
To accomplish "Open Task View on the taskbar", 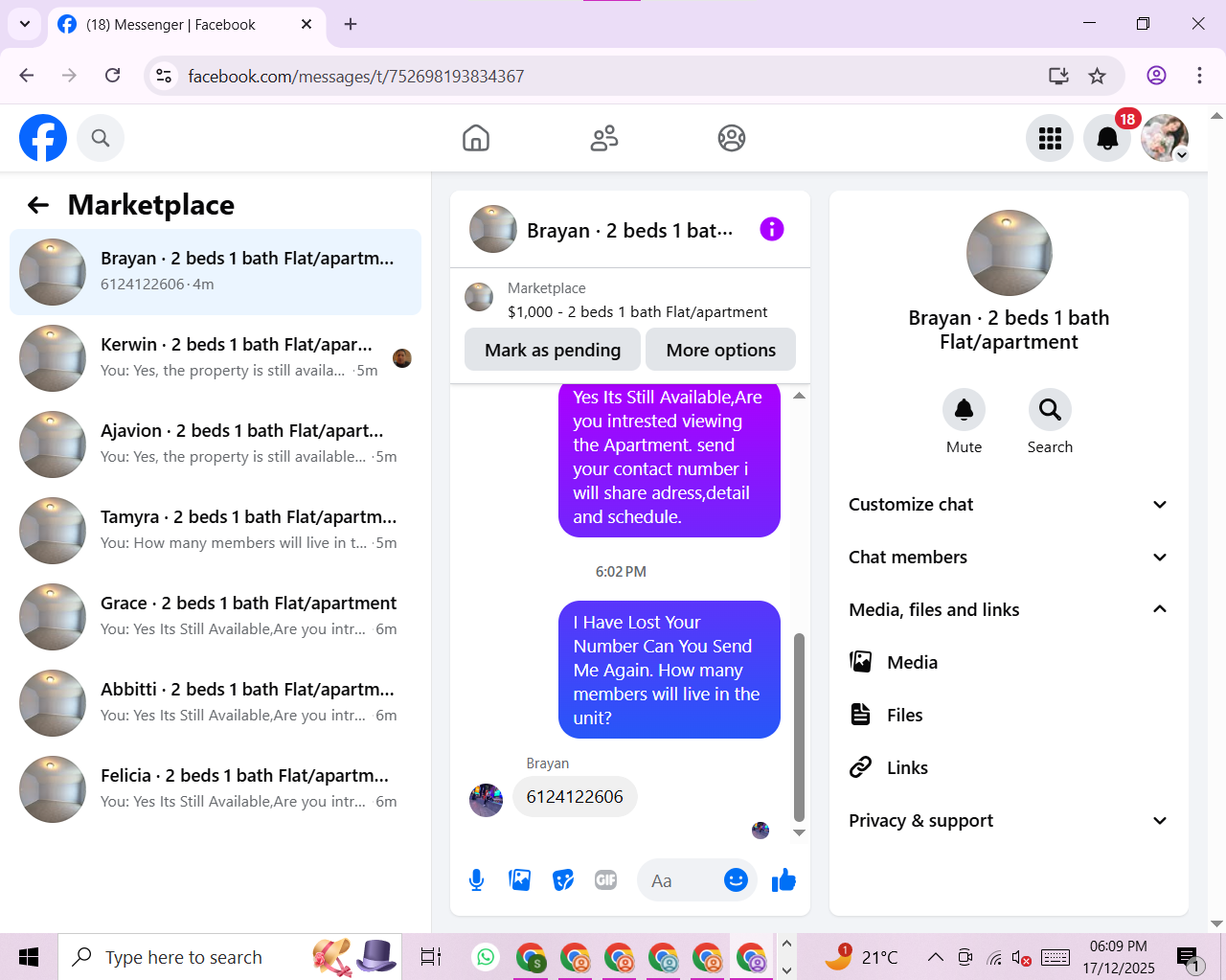I will [431, 957].
